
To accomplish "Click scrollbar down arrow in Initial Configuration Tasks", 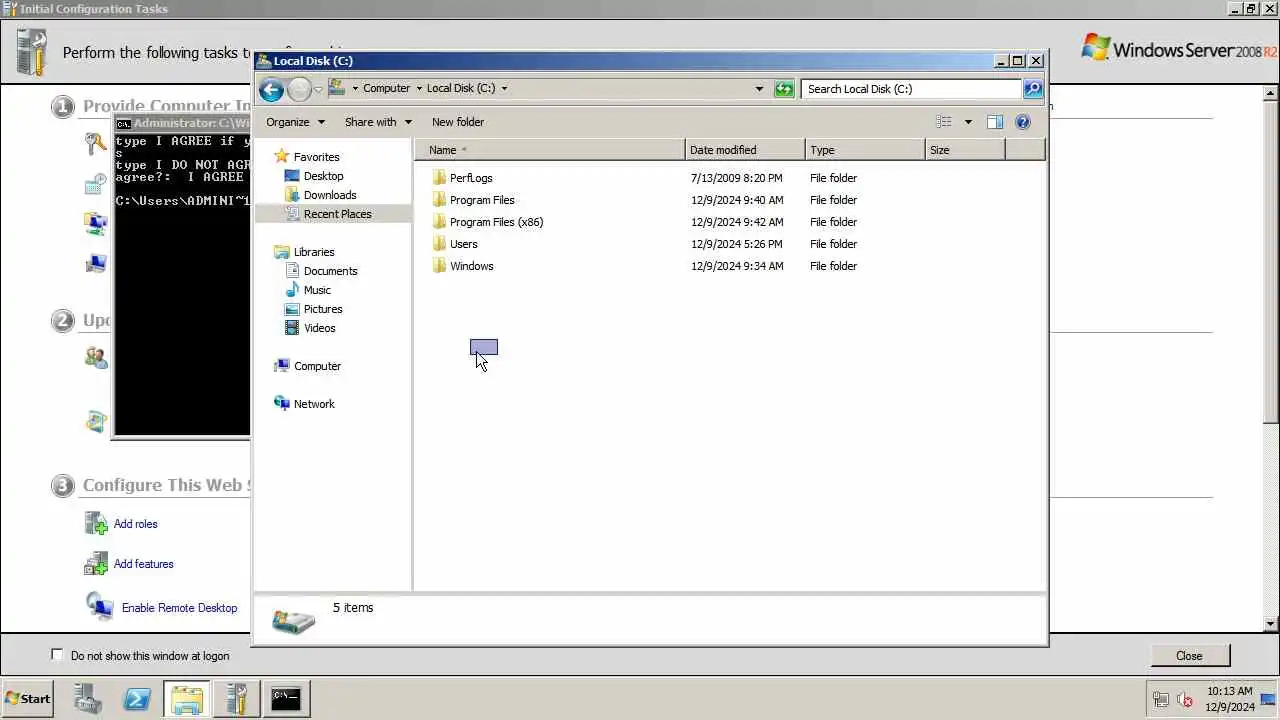I will pos(1271,624).
